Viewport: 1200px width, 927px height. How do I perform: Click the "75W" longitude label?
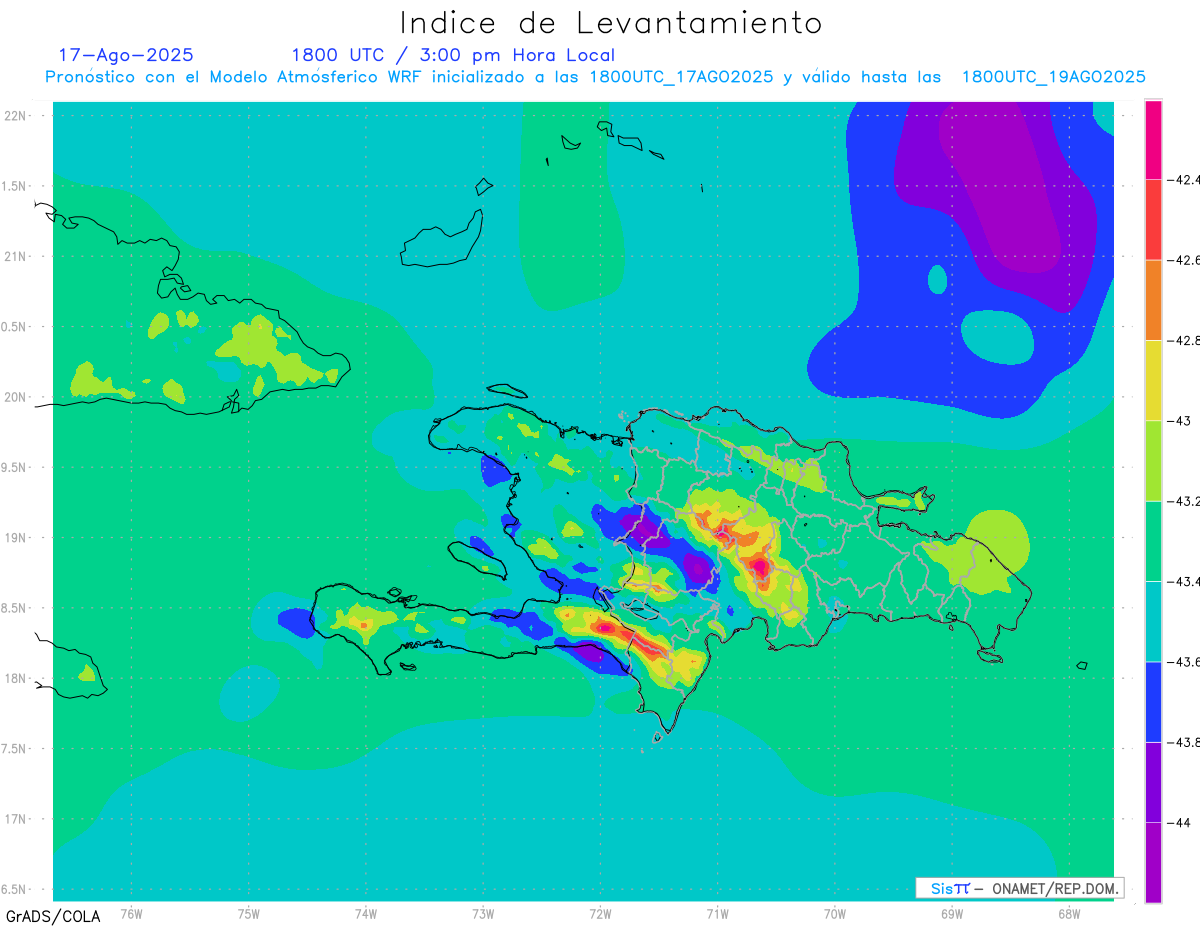(x=249, y=914)
